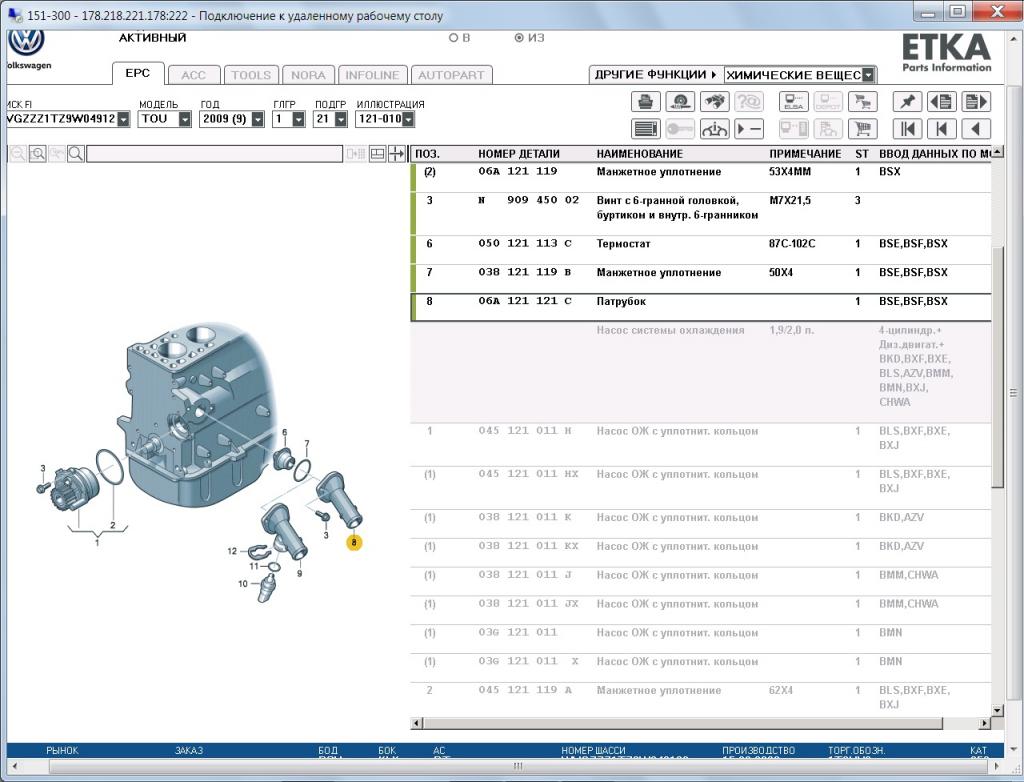Click the search input field above the illustration
This screenshot has width=1024, height=782.
[x=215, y=154]
